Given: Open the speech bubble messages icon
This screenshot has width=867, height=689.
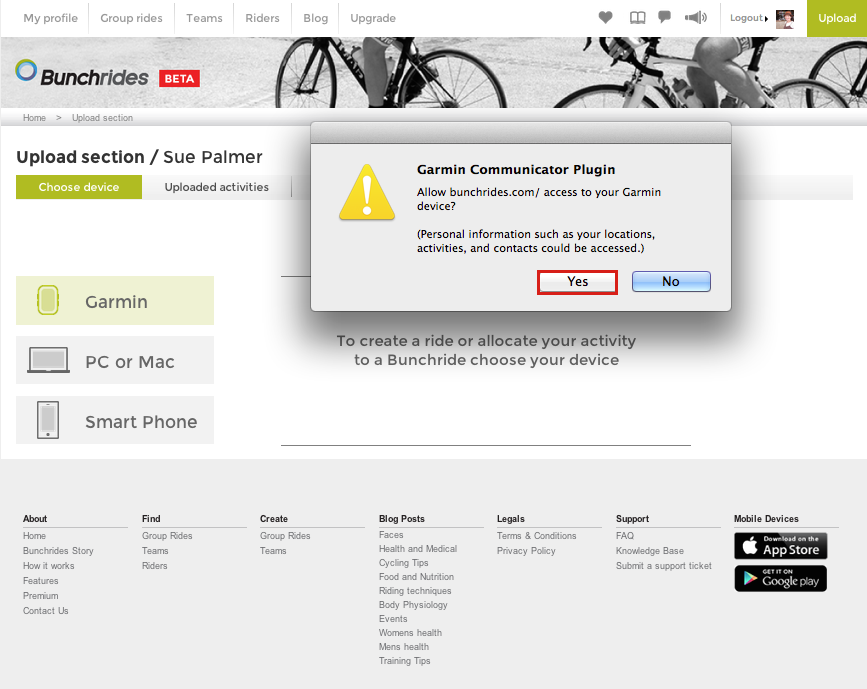Looking at the screenshot, I should click(x=665, y=17).
